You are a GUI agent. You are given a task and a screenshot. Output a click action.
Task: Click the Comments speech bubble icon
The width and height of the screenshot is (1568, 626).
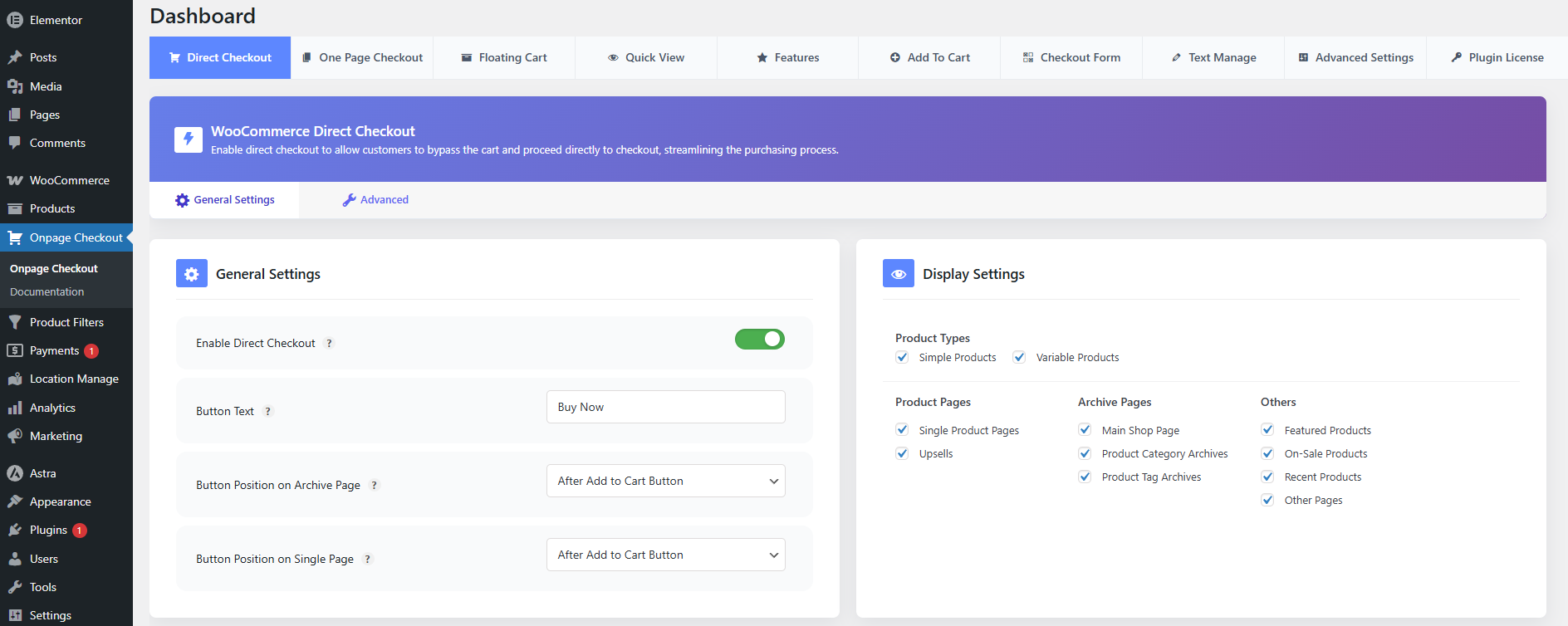(15, 143)
